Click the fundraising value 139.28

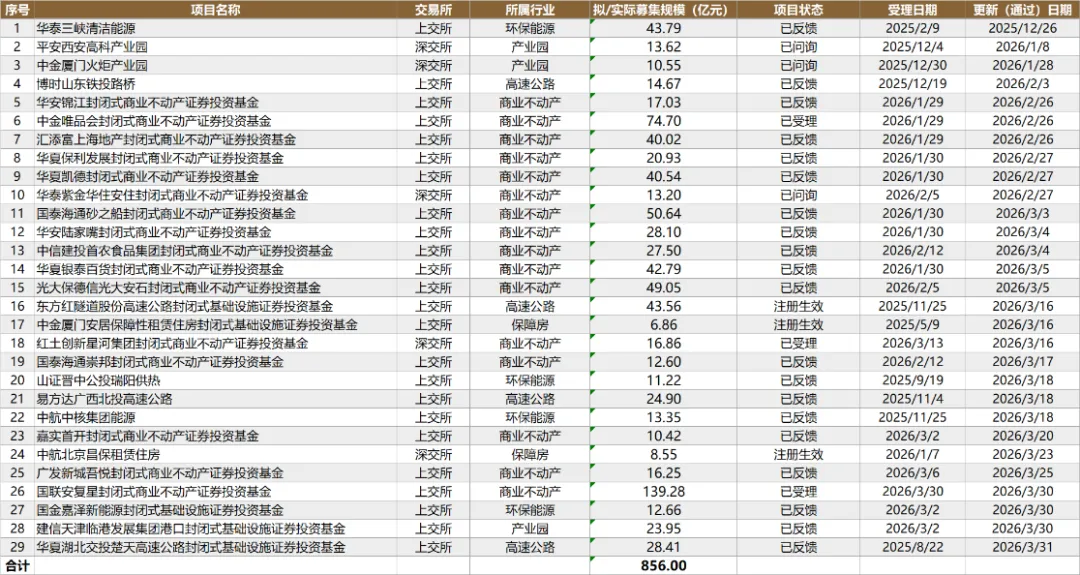coord(663,492)
